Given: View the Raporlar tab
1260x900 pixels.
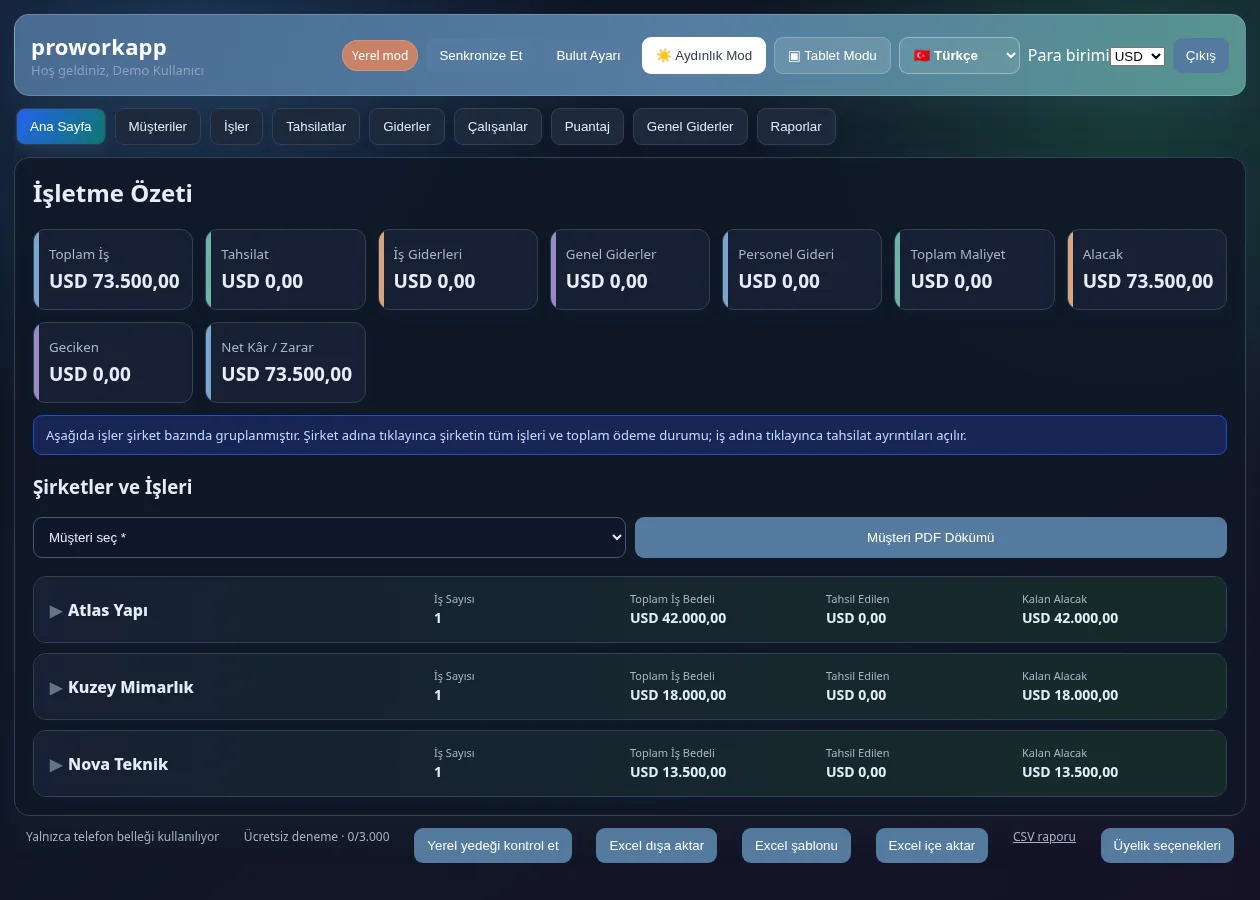Looking at the screenshot, I should (796, 127).
